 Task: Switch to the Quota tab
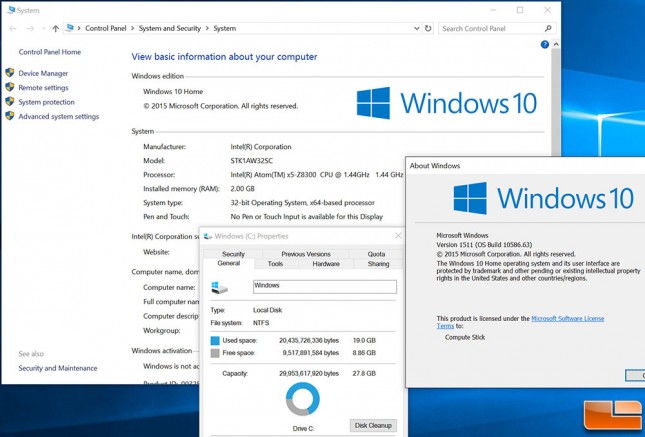376,254
